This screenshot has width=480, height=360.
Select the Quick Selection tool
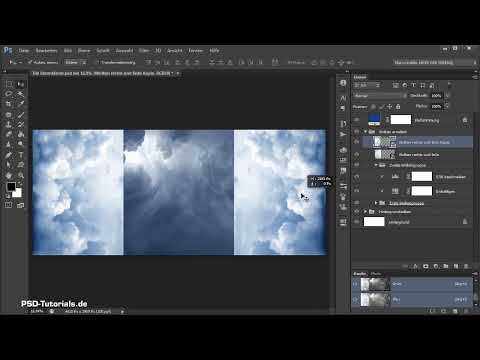tap(21, 94)
